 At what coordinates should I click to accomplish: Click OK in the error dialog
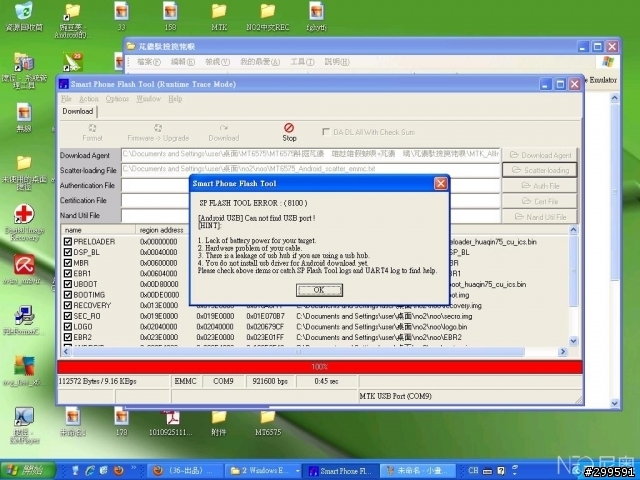coord(319,290)
